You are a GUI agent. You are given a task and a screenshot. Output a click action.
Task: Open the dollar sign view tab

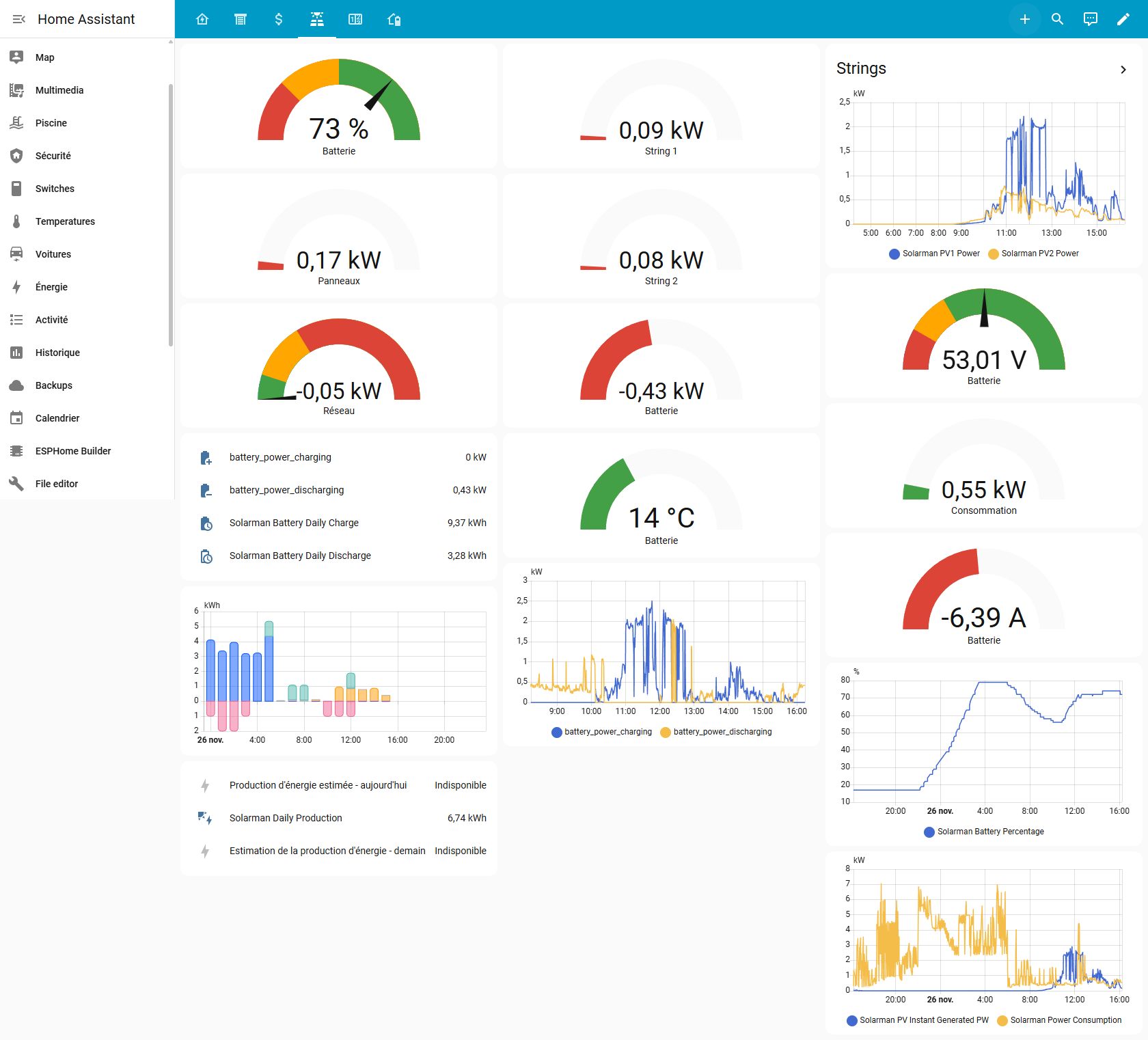(x=279, y=19)
